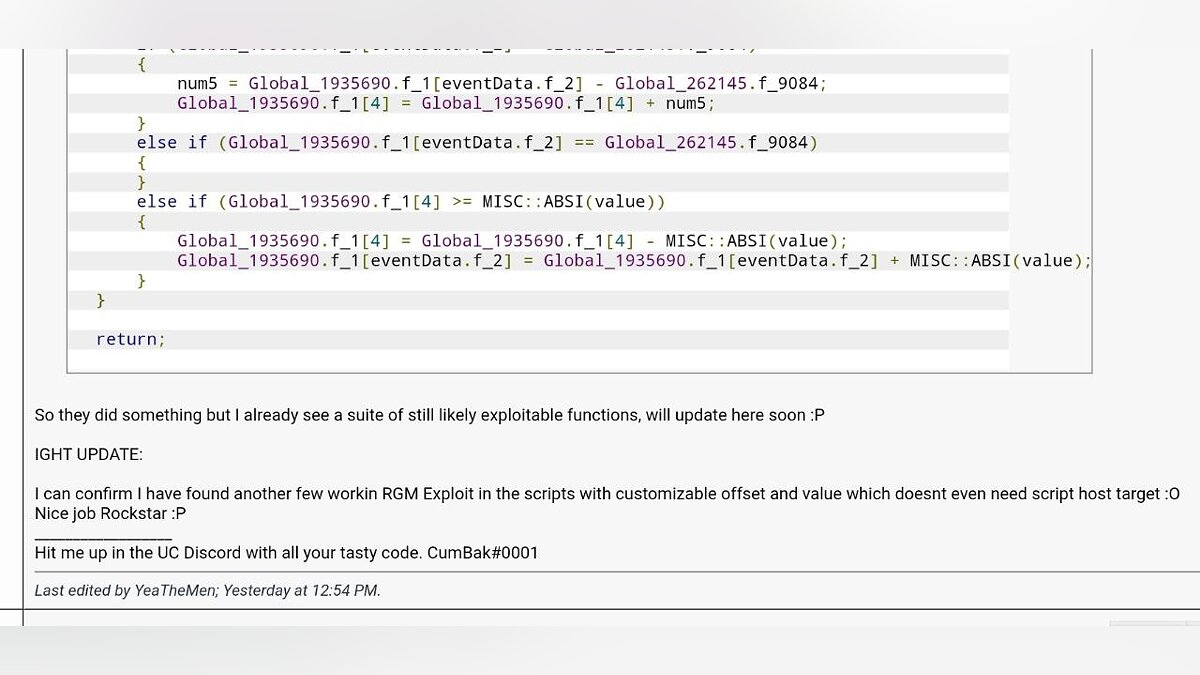Click the "Hit me up in the UC Discord" signature

coord(228,552)
